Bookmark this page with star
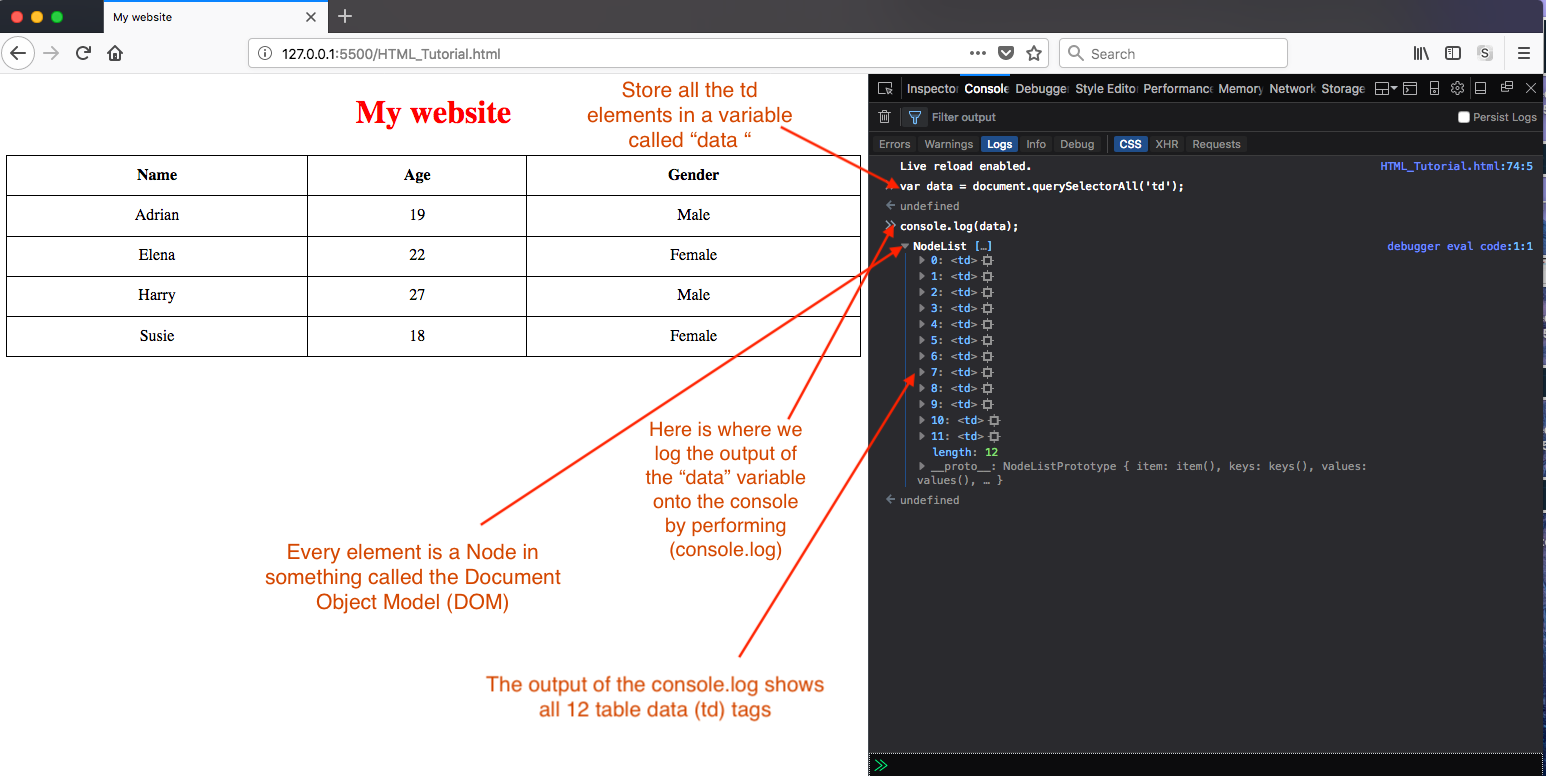Image resolution: width=1546 pixels, height=776 pixels. pyautogui.click(x=1034, y=53)
